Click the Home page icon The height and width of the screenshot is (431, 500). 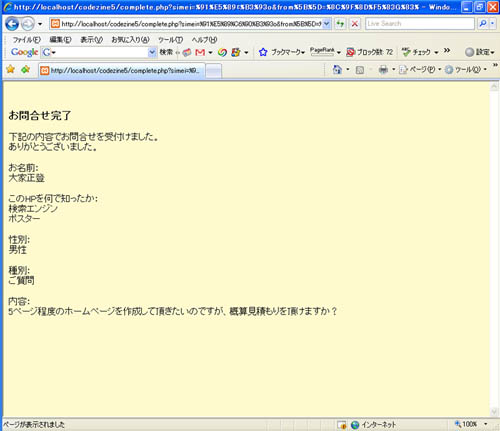(x=337, y=70)
